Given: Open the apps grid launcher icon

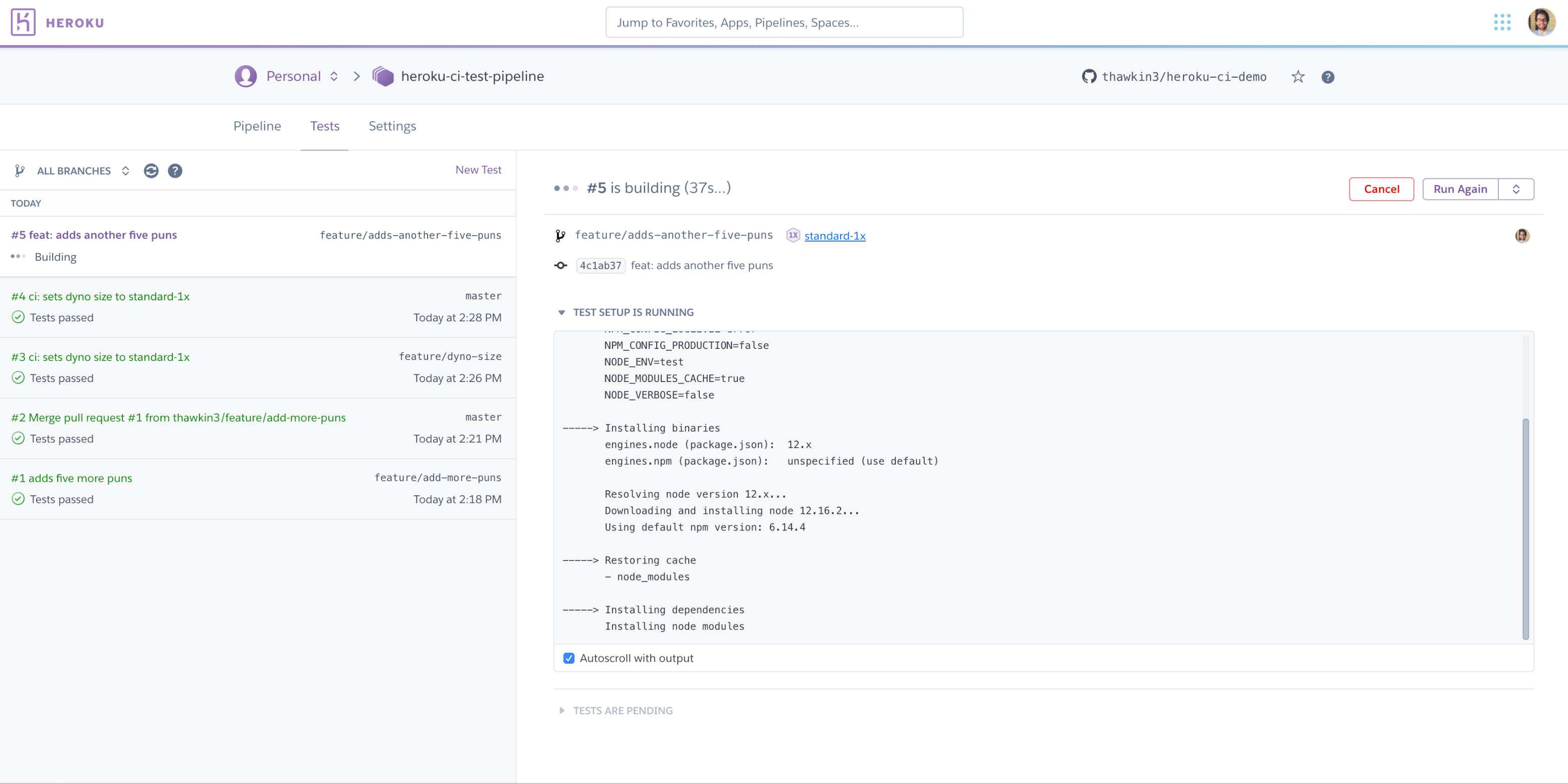Looking at the screenshot, I should (x=1502, y=23).
